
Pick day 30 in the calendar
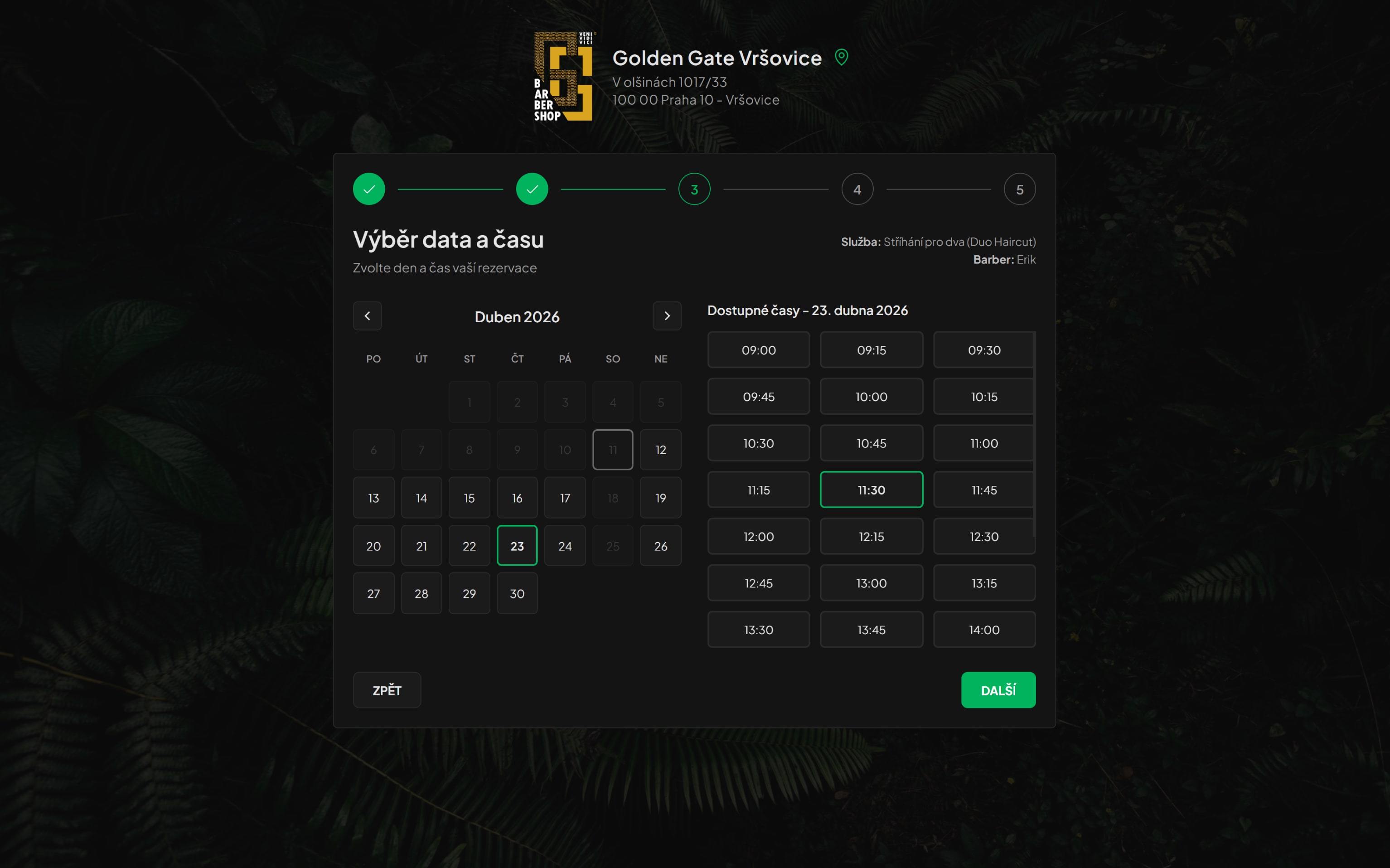click(x=517, y=594)
